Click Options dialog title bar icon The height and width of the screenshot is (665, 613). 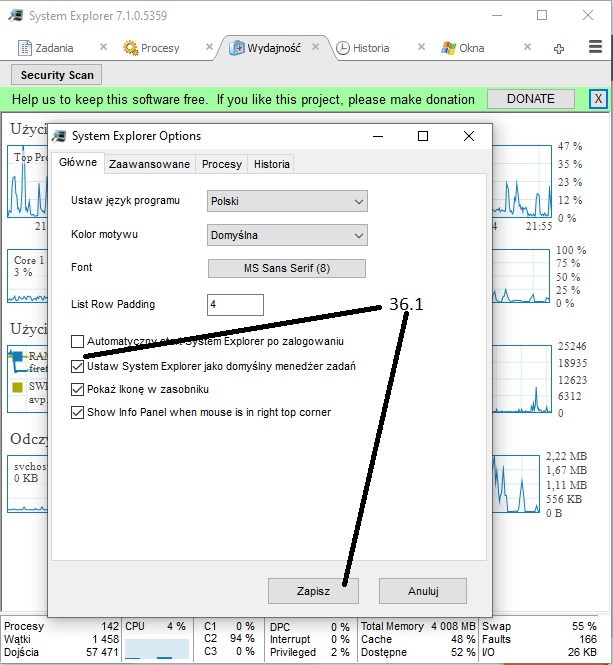(x=59, y=136)
